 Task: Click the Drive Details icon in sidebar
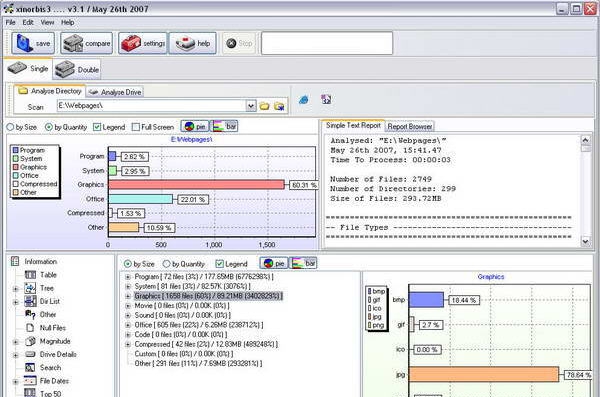pyautogui.click(x=30, y=354)
